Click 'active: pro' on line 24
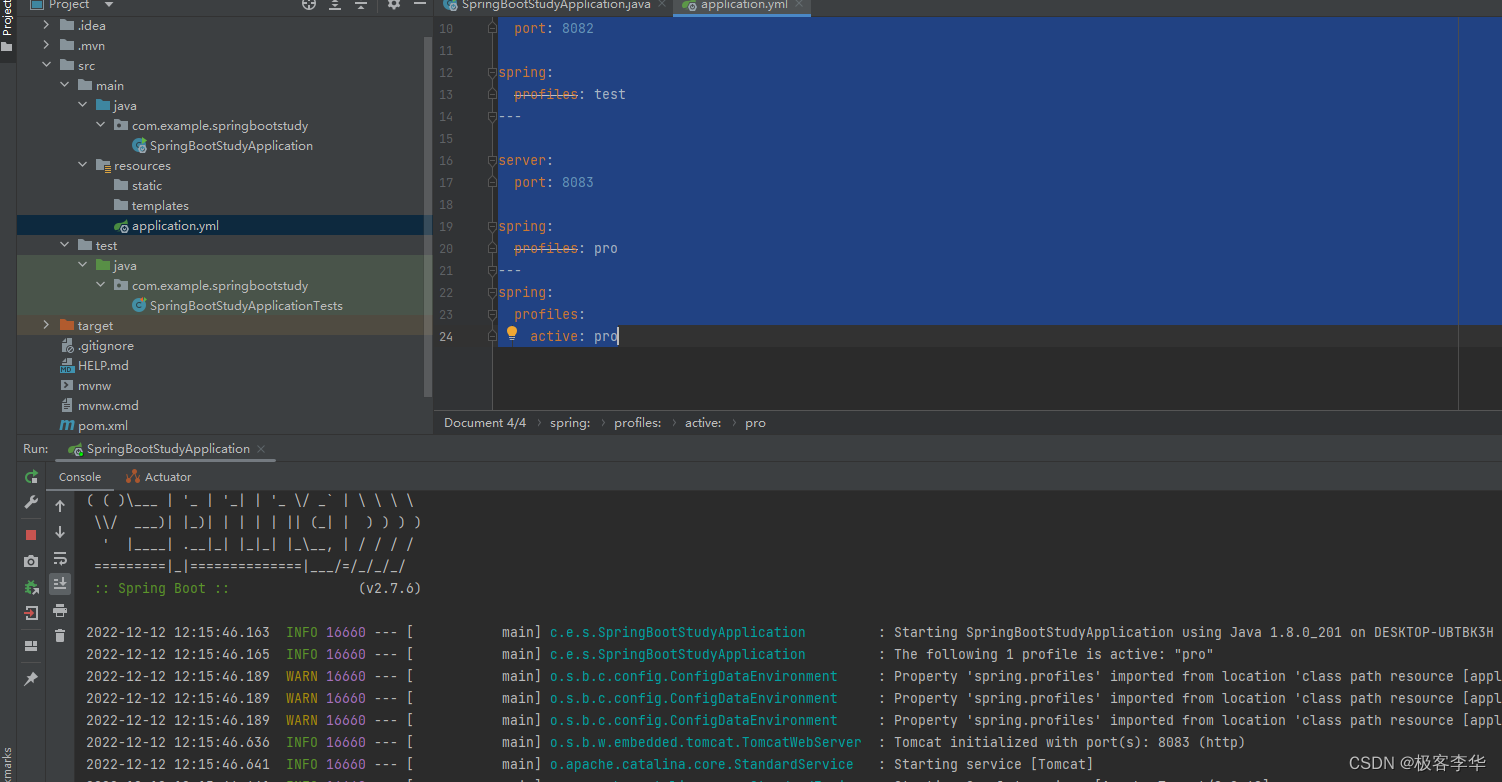Viewport: 1502px width, 782px height. tap(574, 336)
